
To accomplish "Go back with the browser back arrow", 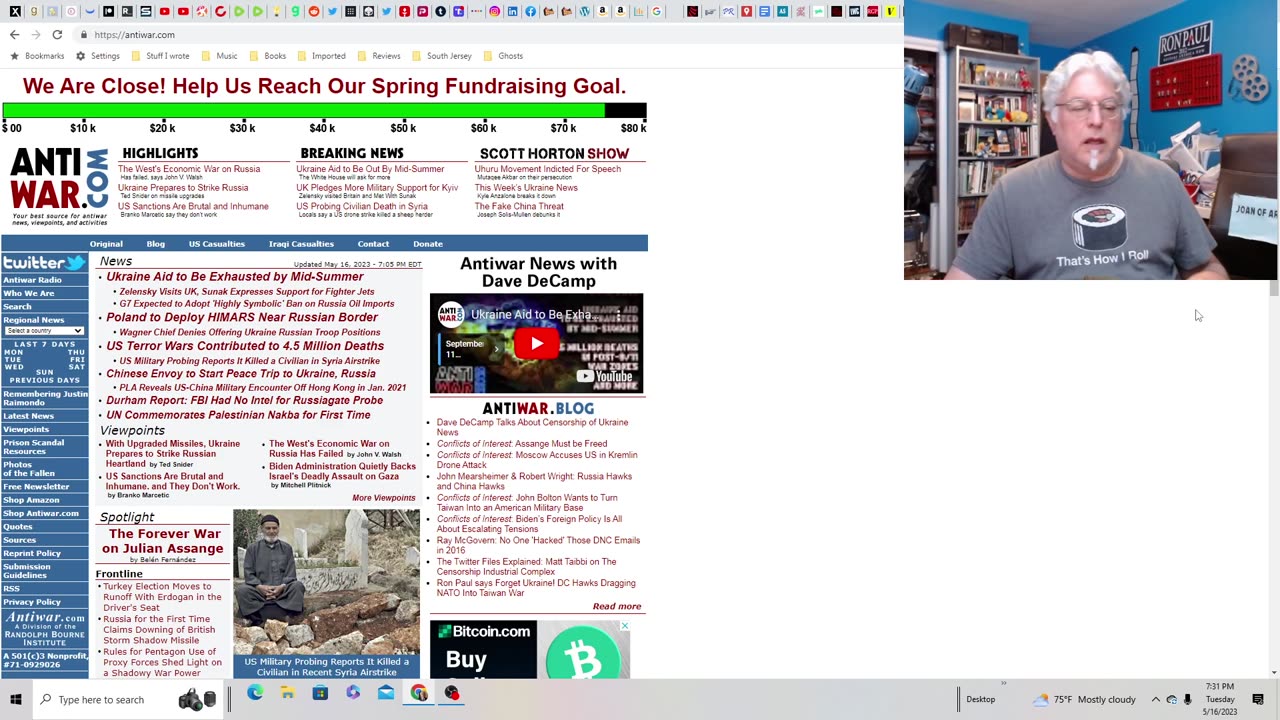I will [14, 34].
